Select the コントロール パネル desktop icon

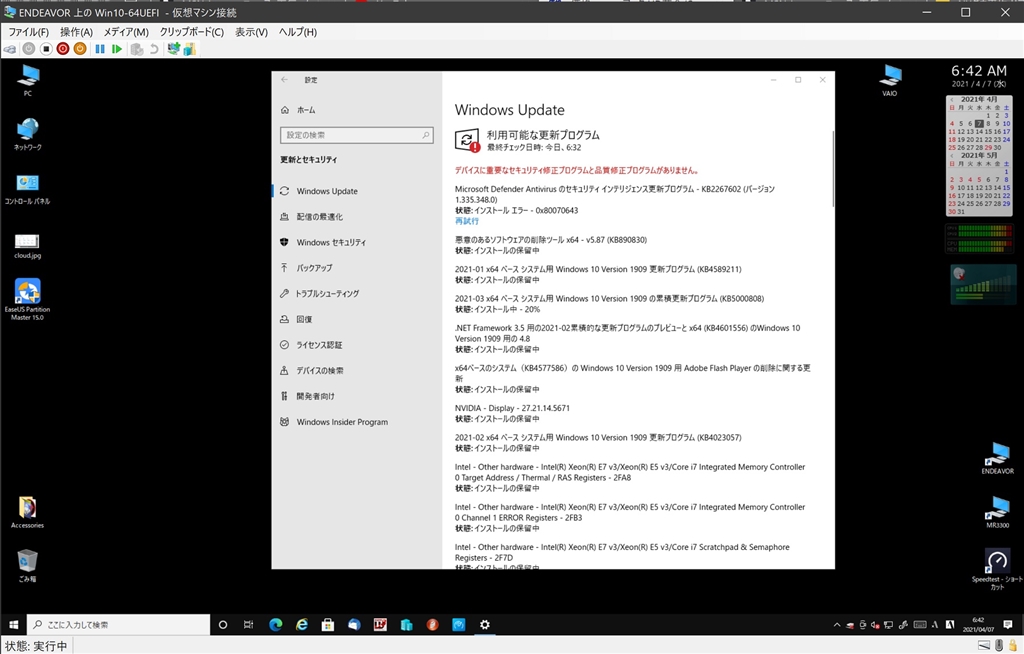(x=27, y=189)
